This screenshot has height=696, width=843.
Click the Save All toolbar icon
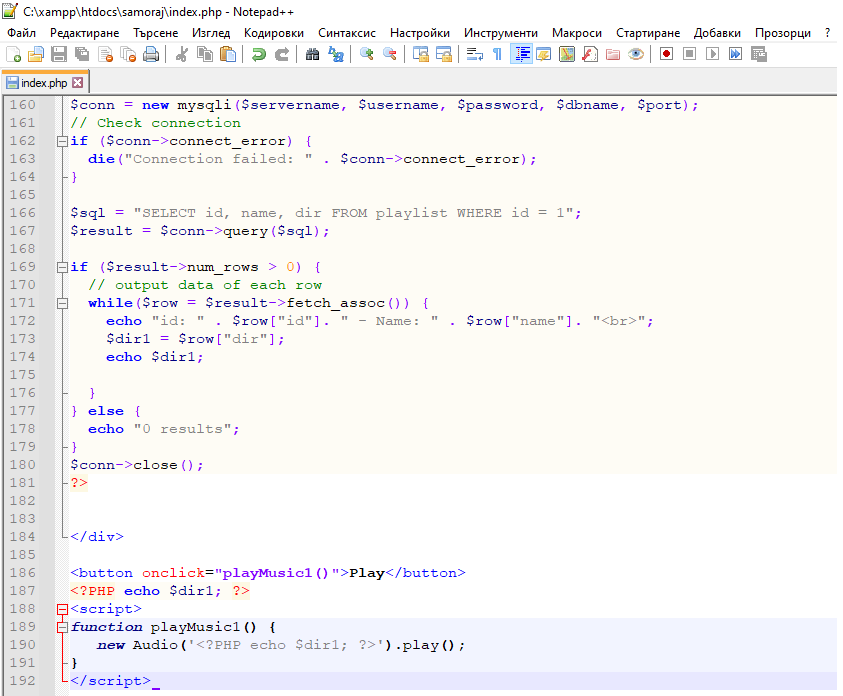[82, 54]
